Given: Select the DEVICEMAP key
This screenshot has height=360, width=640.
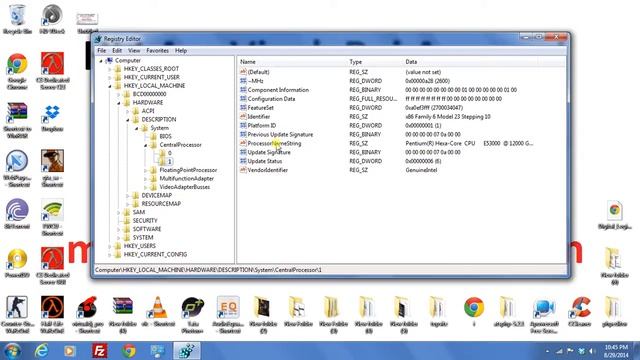Looking at the screenshot, I should point(157,196).
